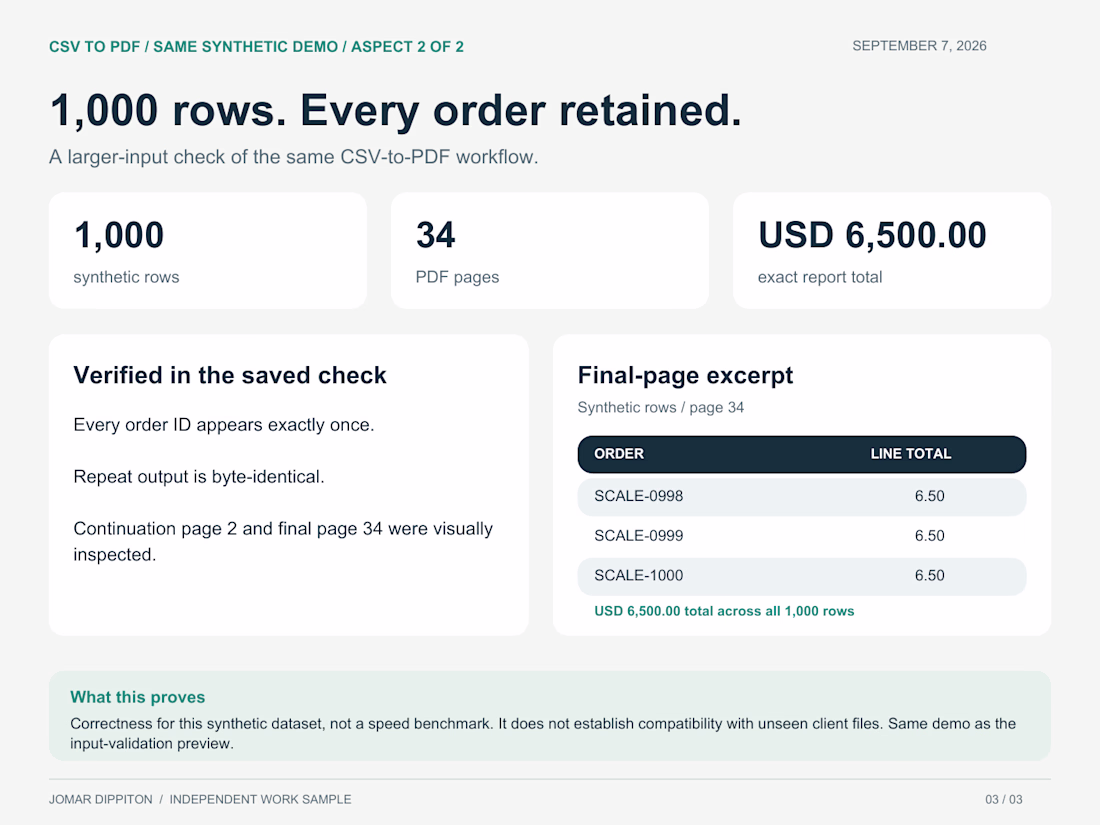Click the 'Correctness for this synthetic dataset' paragraph
The height and width of the screenshot is (825, 1100).
pos(543,734)
